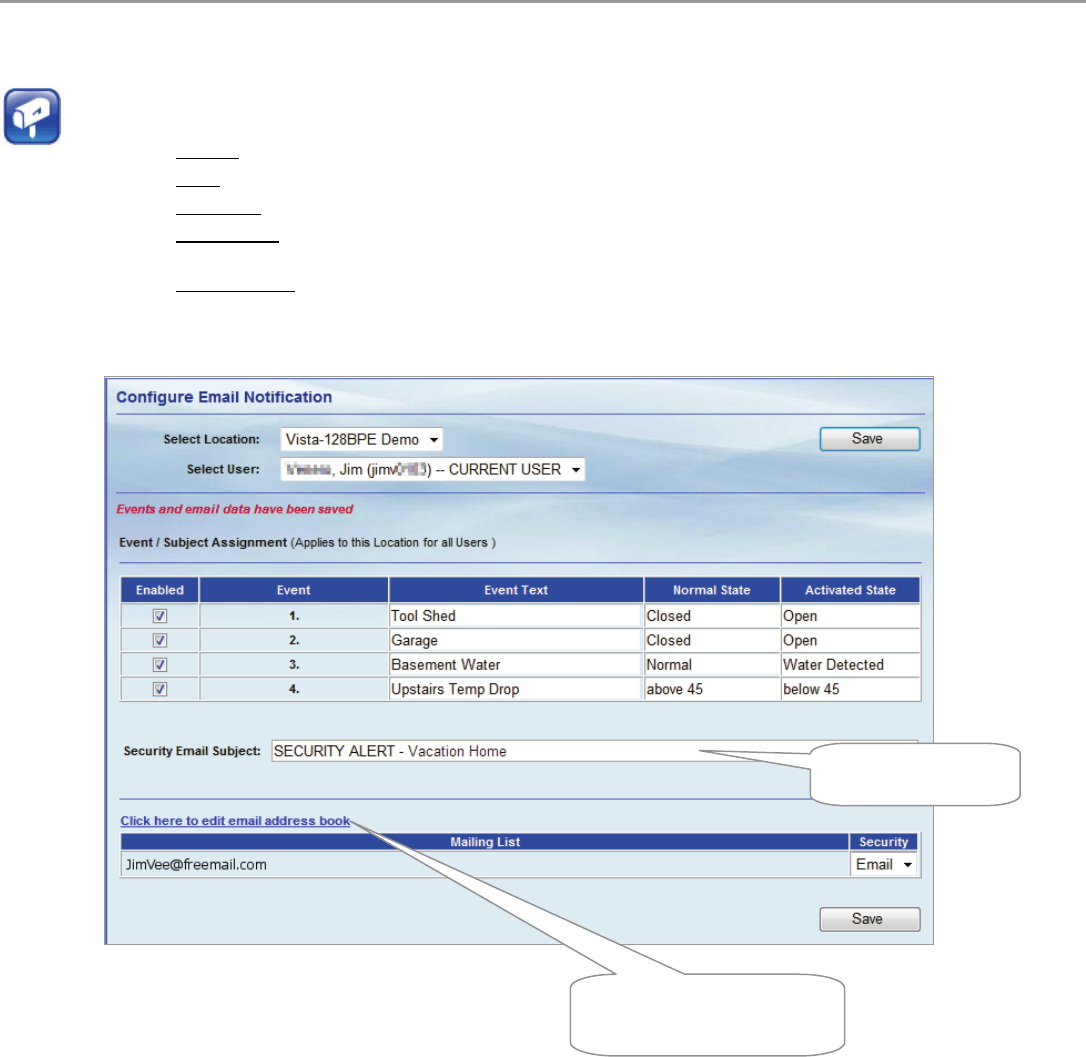Click event number 4 cell
Screen dimensions: 1086x1057
(294, 689)
